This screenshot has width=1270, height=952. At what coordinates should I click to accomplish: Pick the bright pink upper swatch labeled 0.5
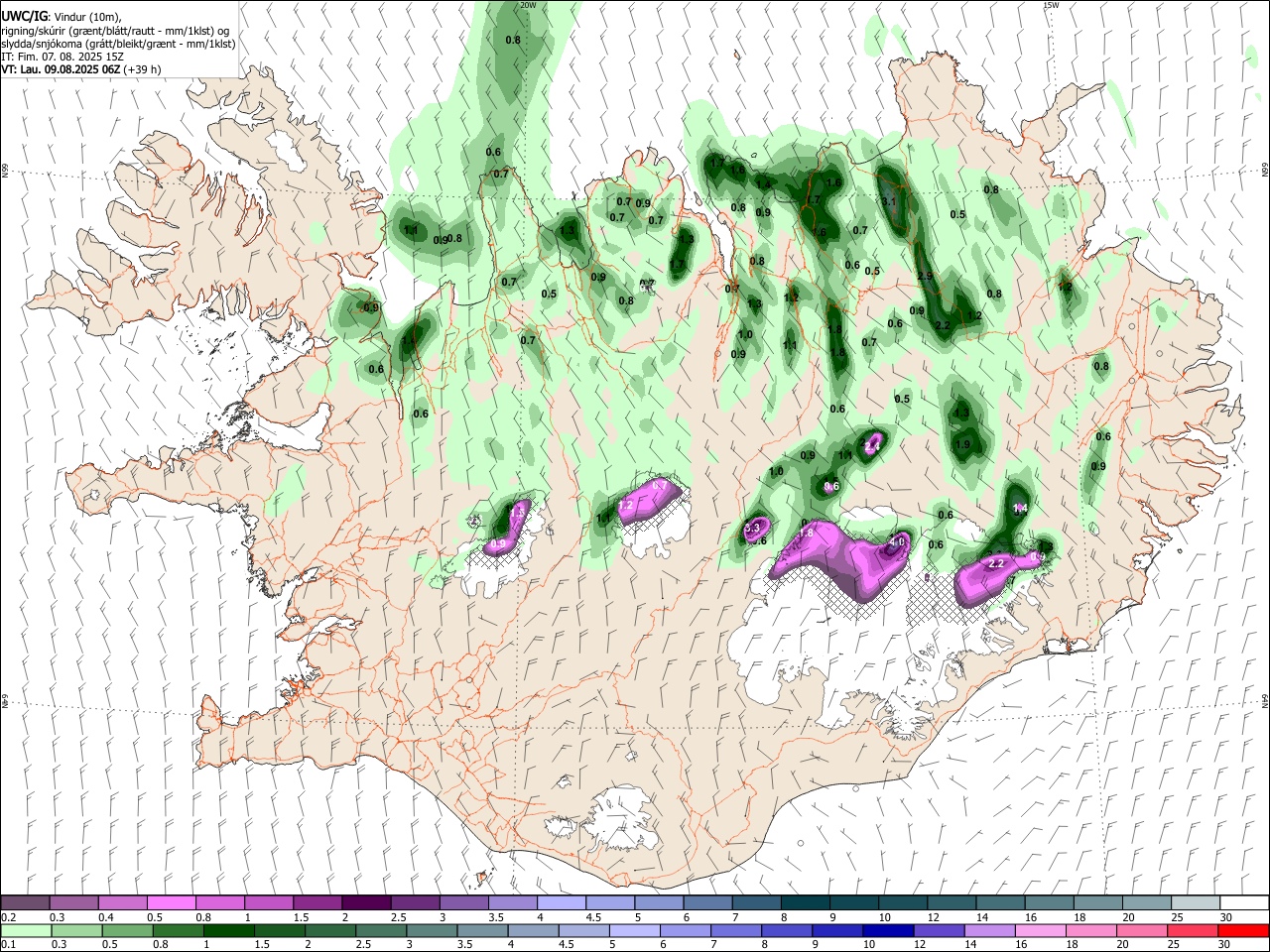click(171, 902)
